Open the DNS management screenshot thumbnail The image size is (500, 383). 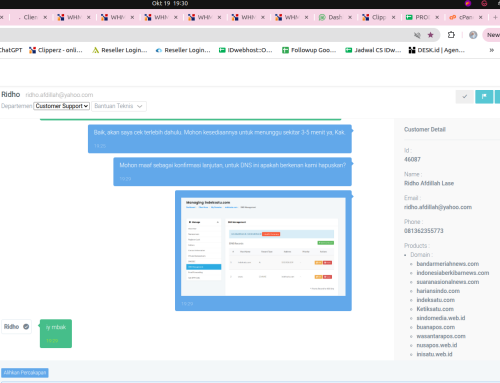pyautogui.click(x=263, y=247)
